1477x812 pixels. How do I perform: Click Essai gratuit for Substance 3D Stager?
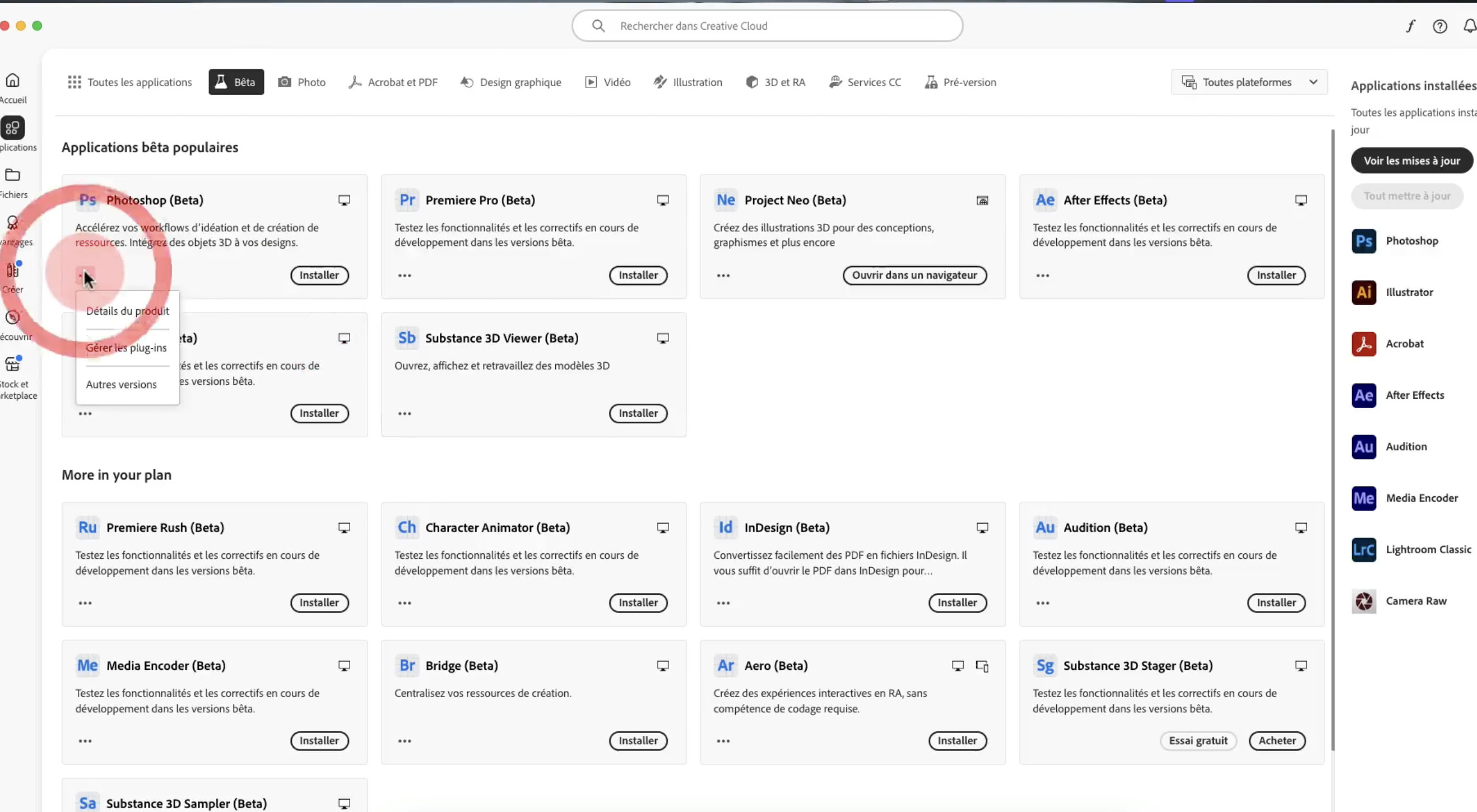tap(1199, 741)
